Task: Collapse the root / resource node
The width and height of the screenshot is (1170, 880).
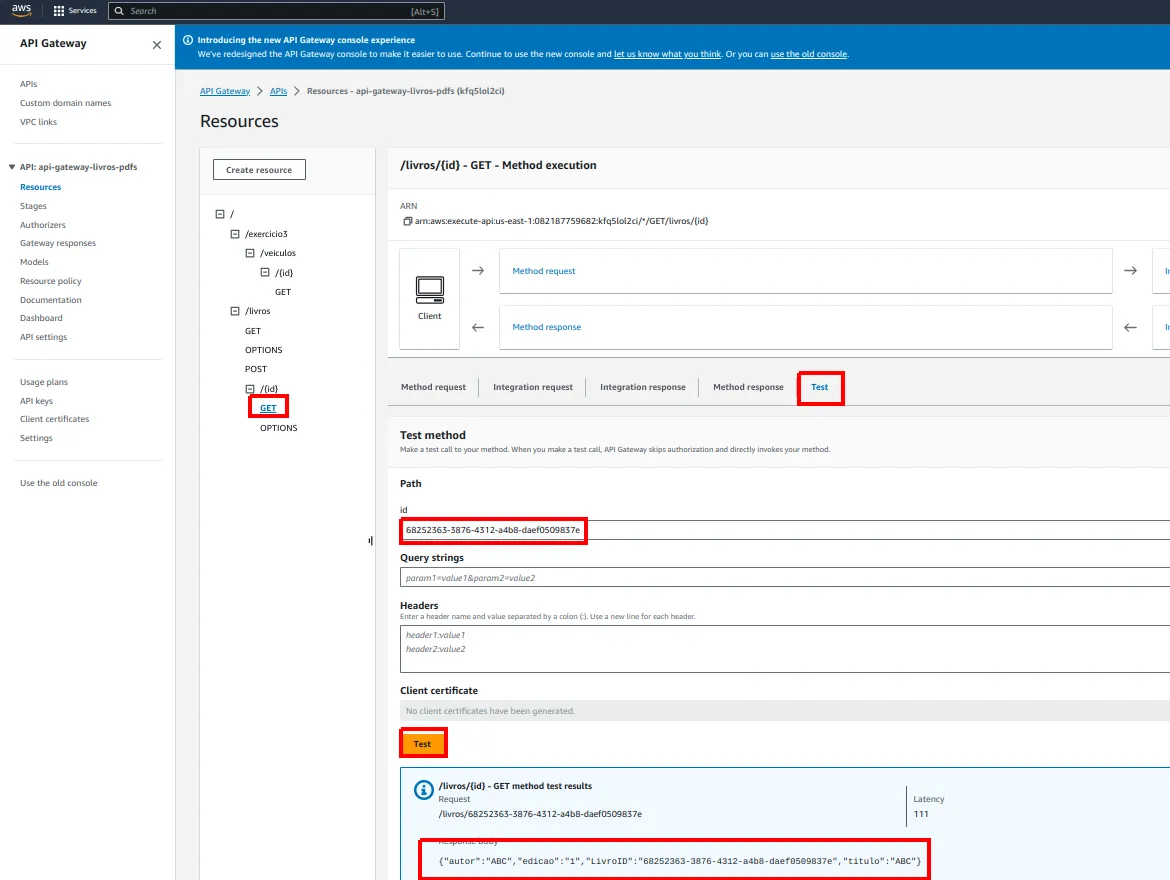Action: (x=220, y=214)
